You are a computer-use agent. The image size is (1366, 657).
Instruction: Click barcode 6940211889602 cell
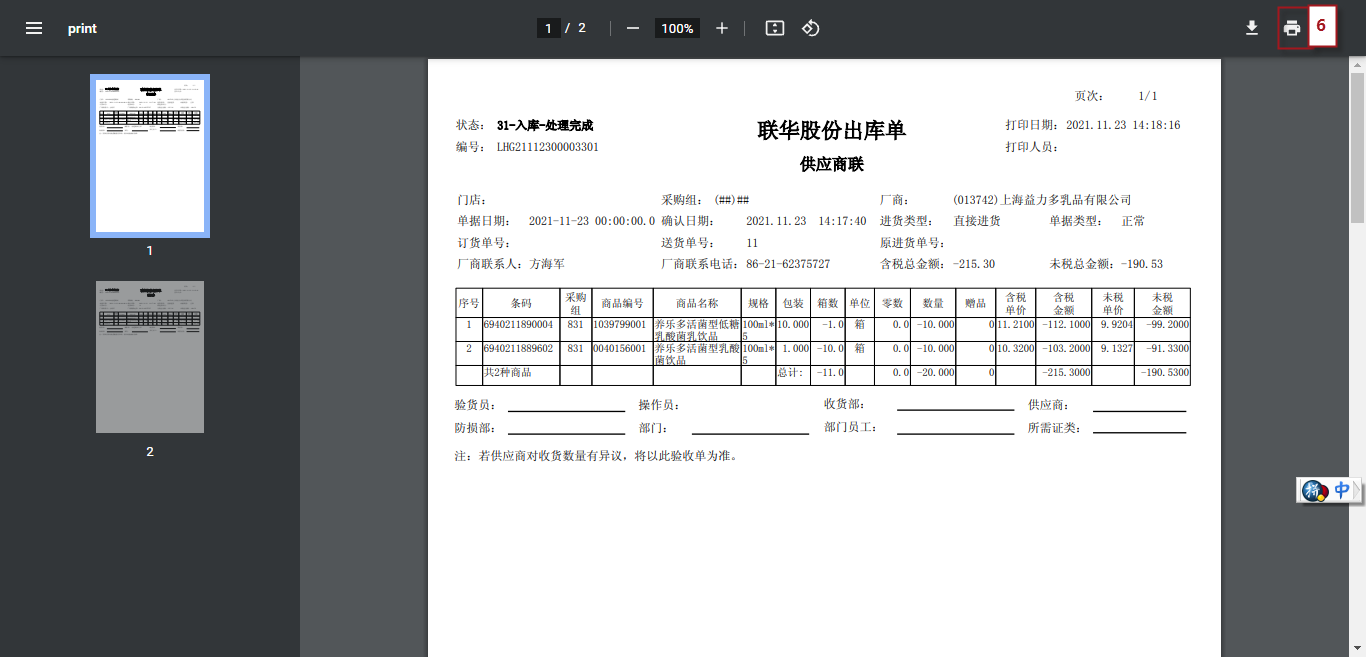[x=521, y=353]
